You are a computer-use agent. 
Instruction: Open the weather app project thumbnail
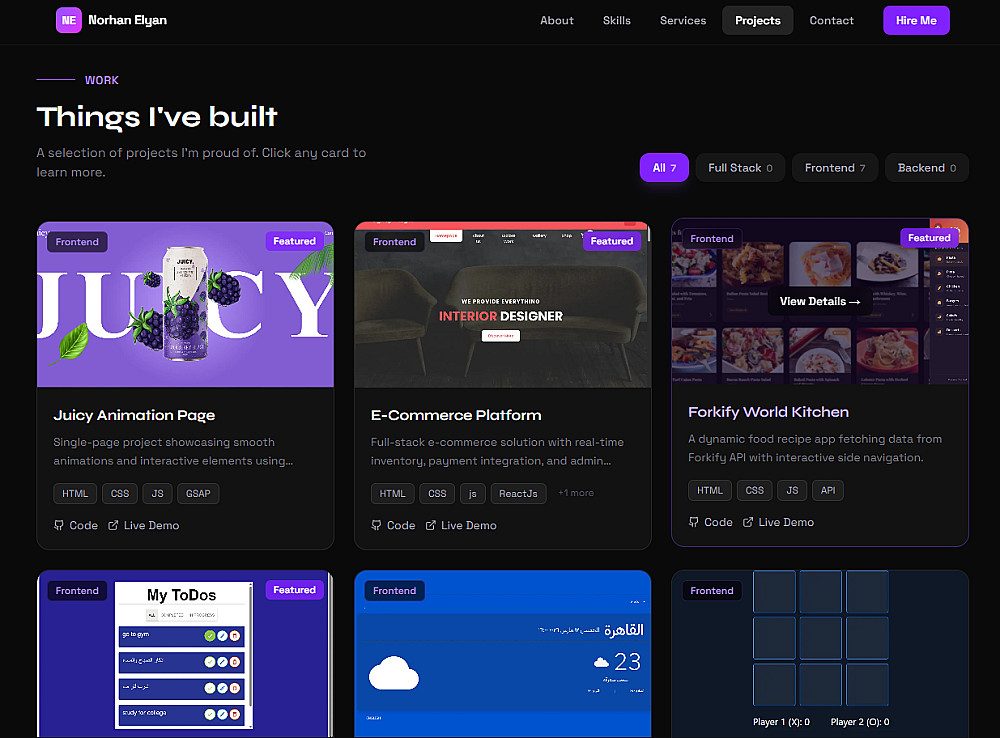503,654
